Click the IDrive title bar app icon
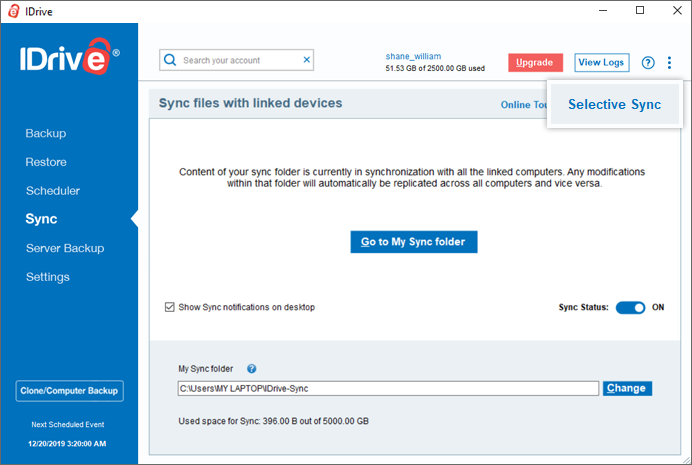The width and height of the screenshot is (692, 465). point(14,11)
